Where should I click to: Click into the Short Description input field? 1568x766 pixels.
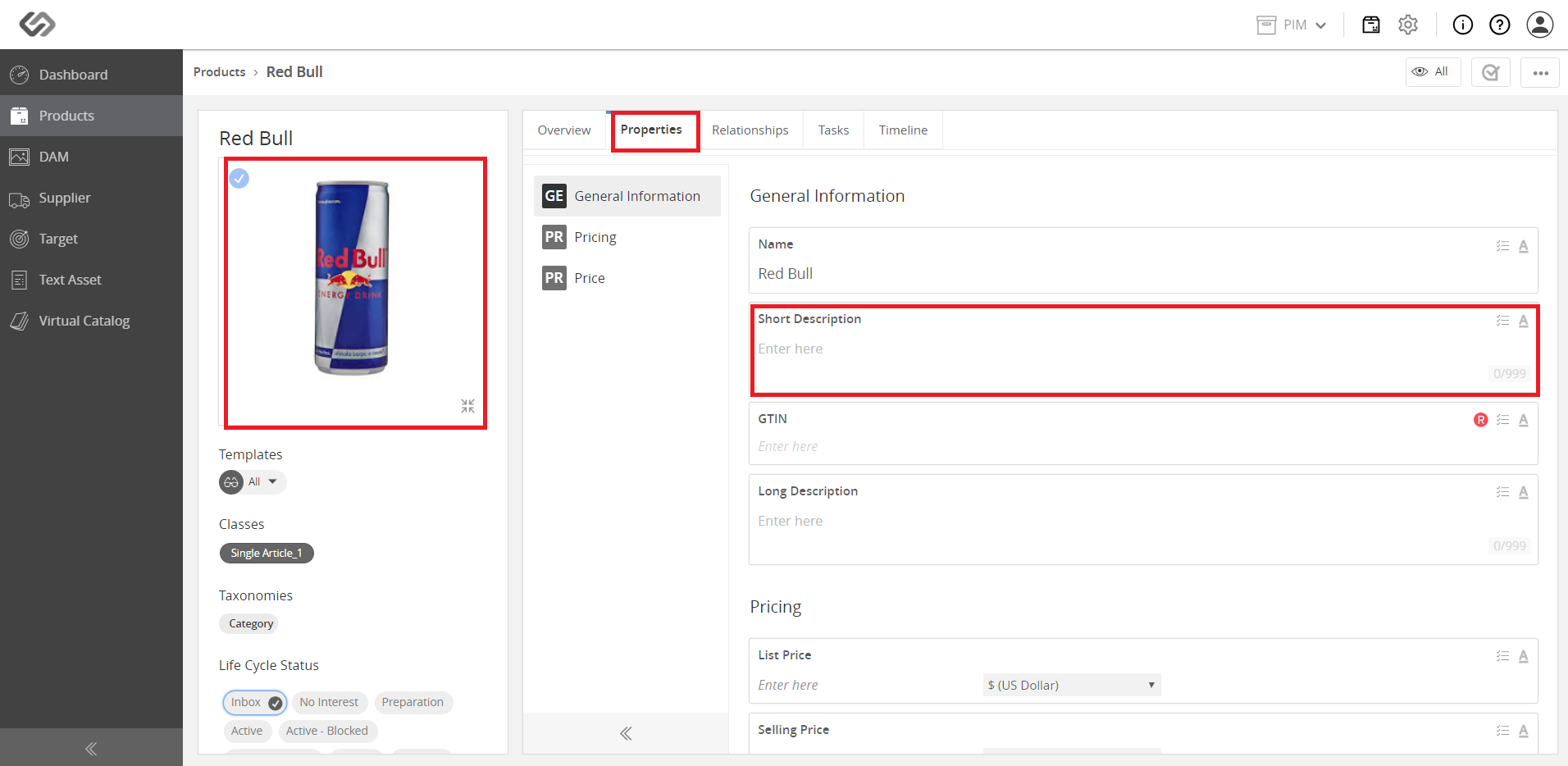click(1143, 349)
